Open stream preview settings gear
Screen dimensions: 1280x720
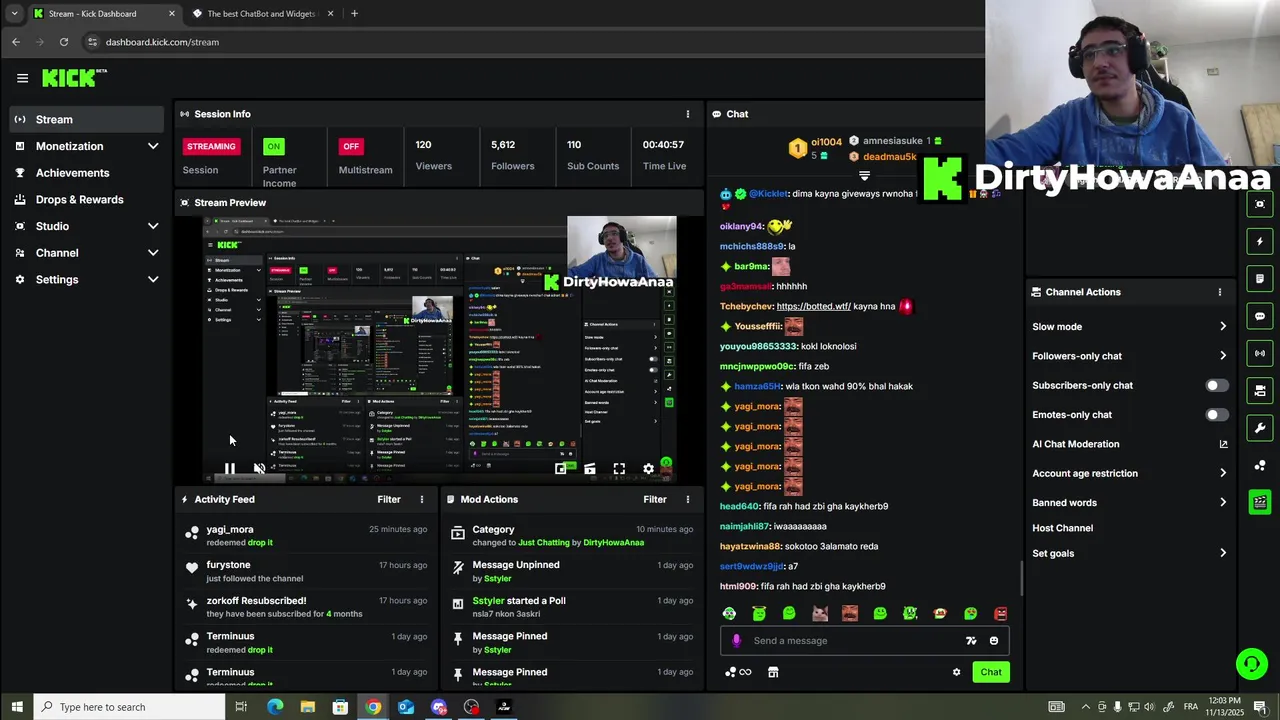coord(648,468)
